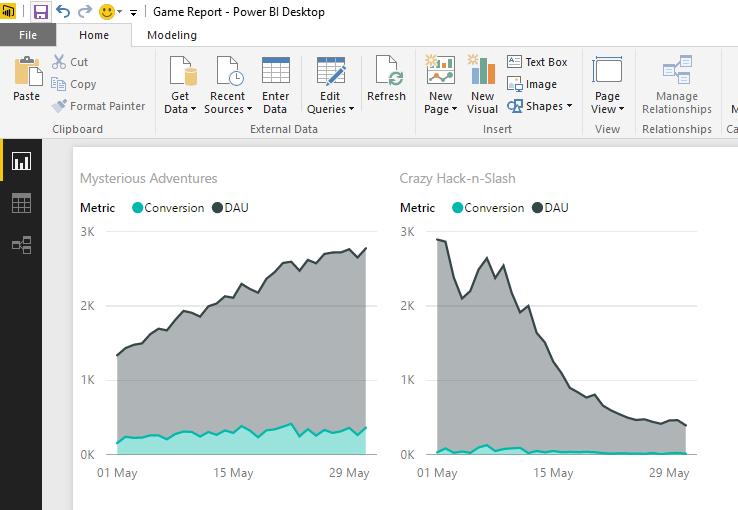Switch to Relationships view in sidebar

click(22, 245)
